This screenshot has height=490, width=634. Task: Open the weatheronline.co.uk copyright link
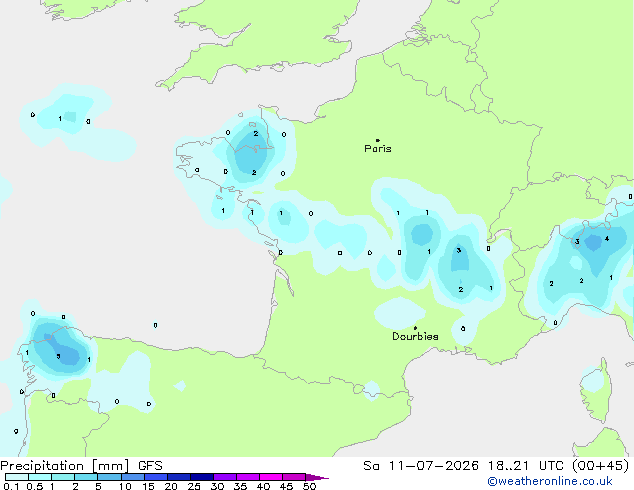pos(550,481)
